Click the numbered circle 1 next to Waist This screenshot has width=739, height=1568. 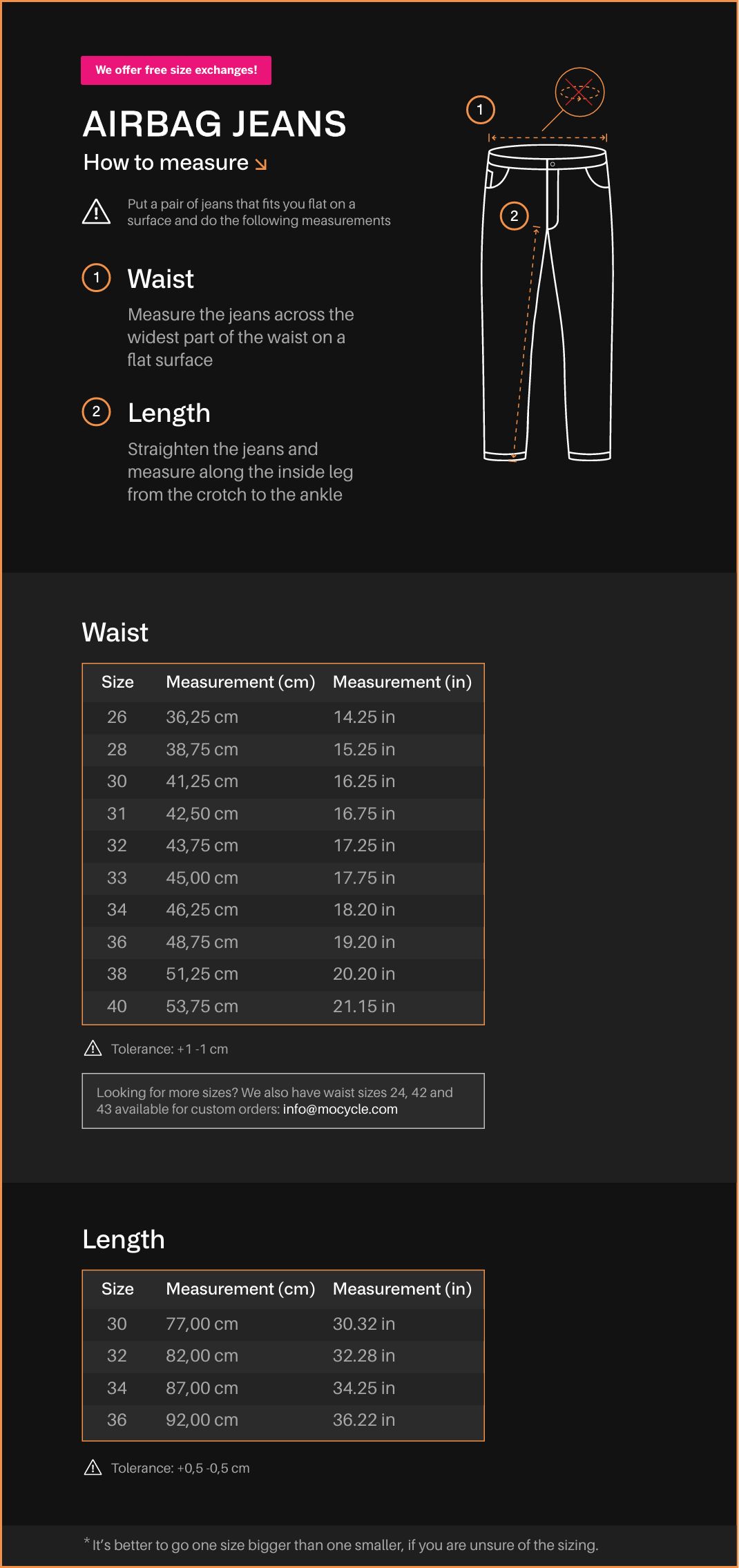97,278
